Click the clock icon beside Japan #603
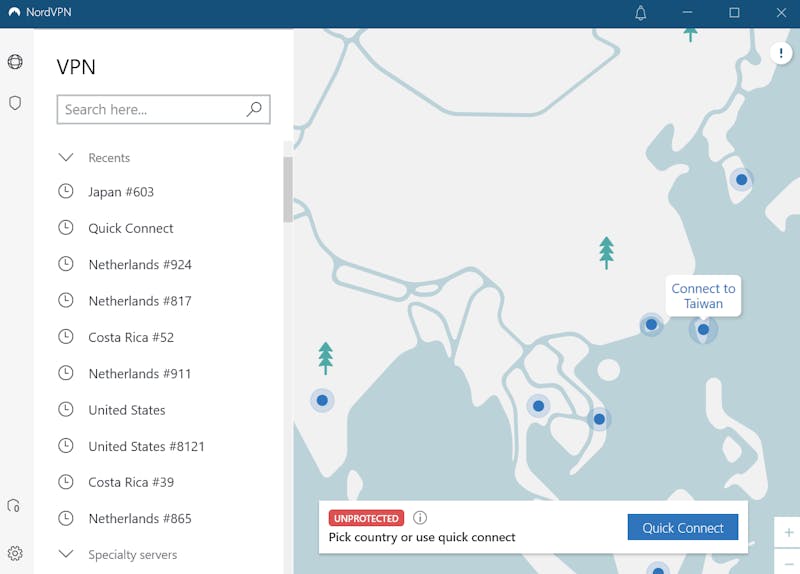Viewport: 800px width, 574px height. pyautogui.click(x=65, y=191)
